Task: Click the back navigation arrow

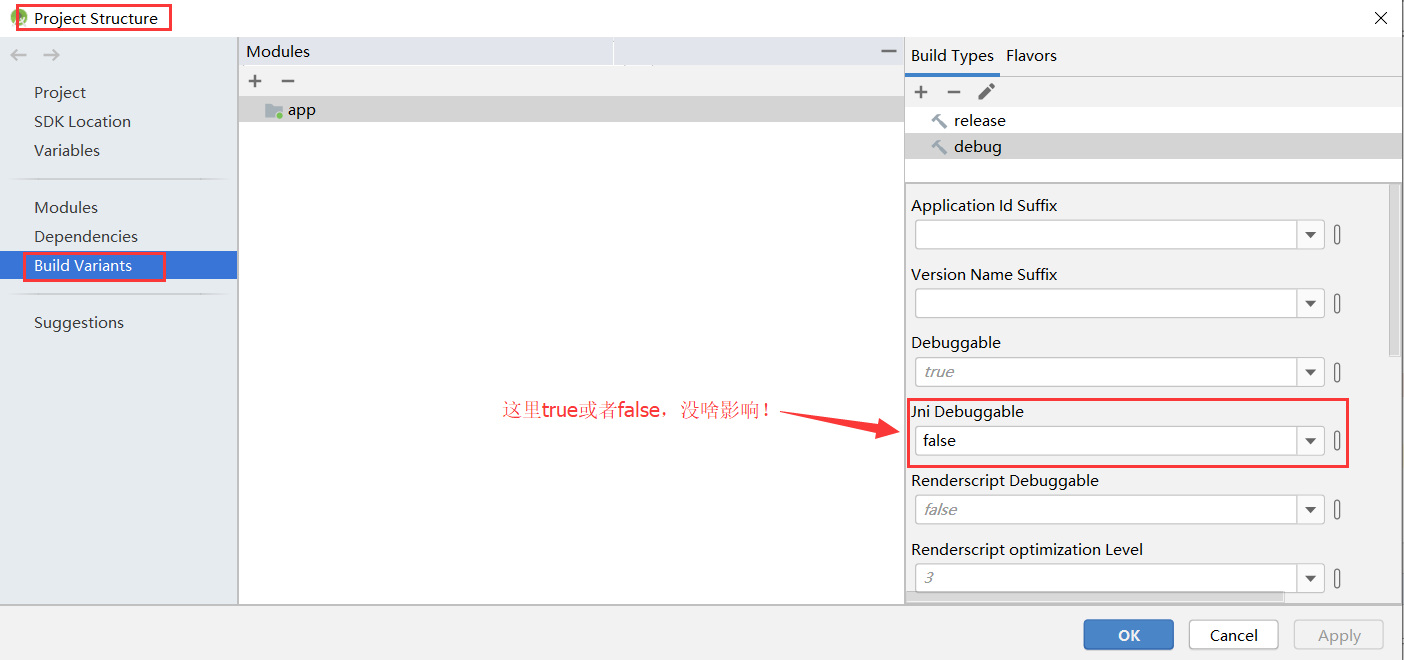Action: click(x=19, y=55)
